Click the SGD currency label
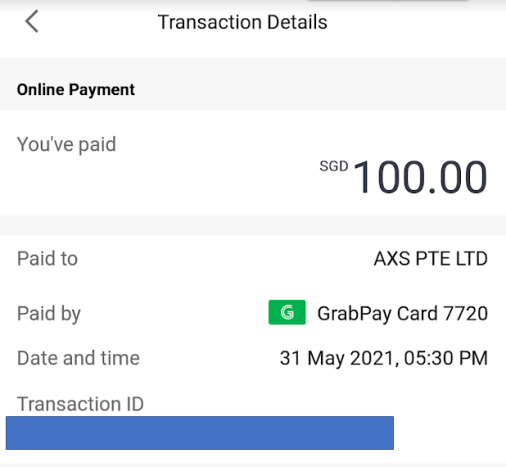 pos(334,166)
